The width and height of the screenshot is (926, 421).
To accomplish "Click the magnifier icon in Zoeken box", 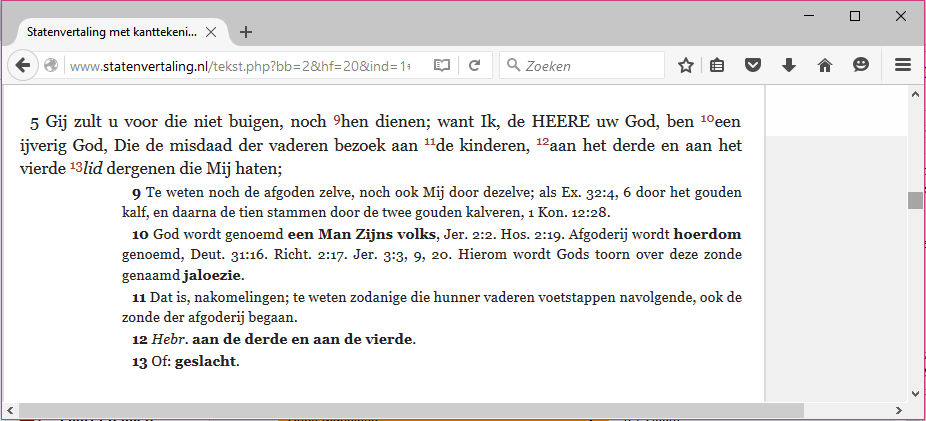I will tap(513, 65).
